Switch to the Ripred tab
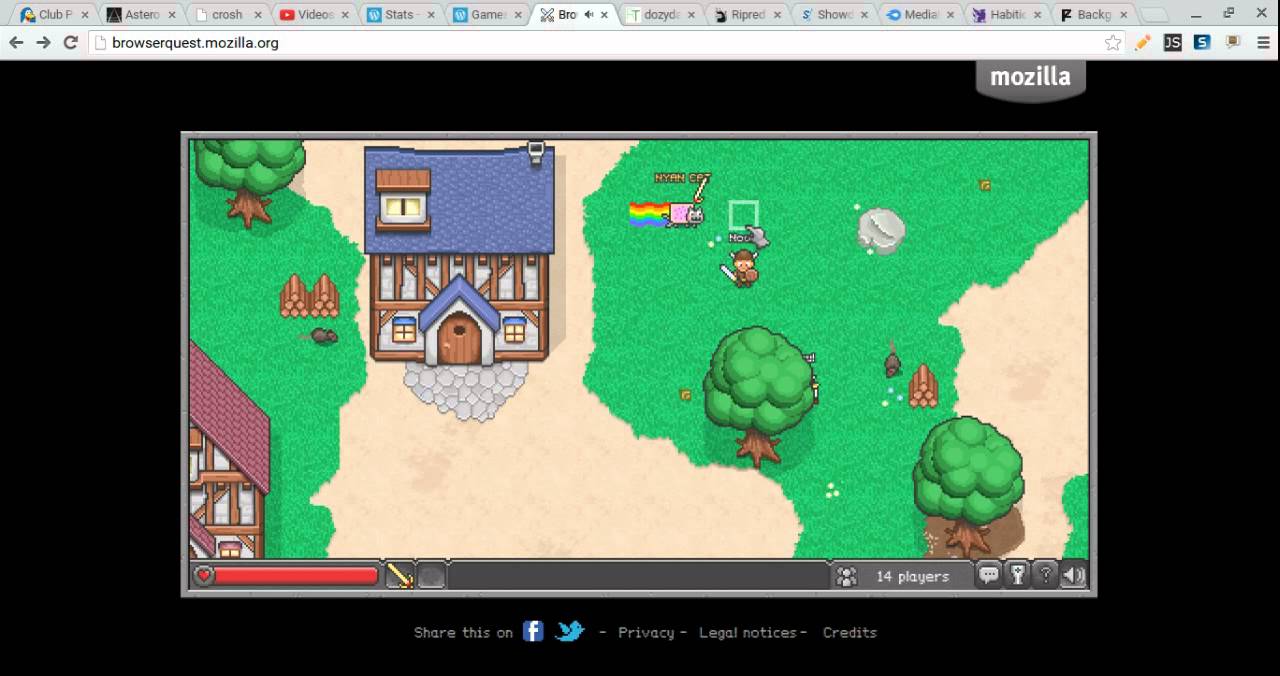Viewport: 1280px width, 676px height. 746,15
